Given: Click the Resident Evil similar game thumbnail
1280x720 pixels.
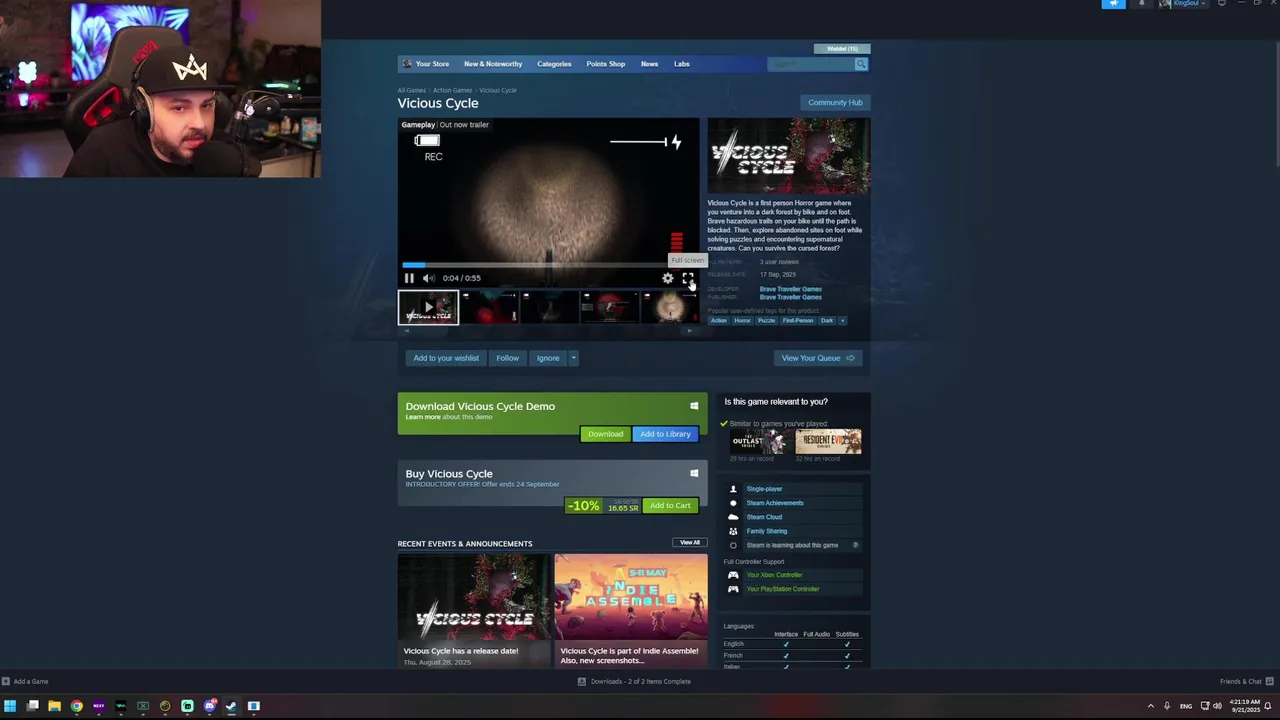Looking at the screenshot, I should click(828, 442).
